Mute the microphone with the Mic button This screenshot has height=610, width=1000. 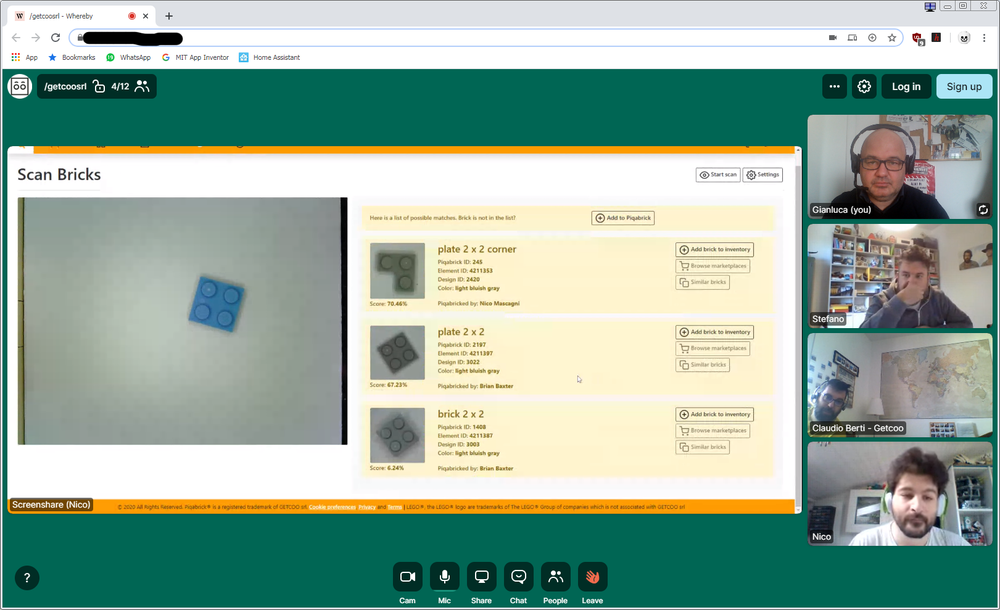tap(445, 577)
